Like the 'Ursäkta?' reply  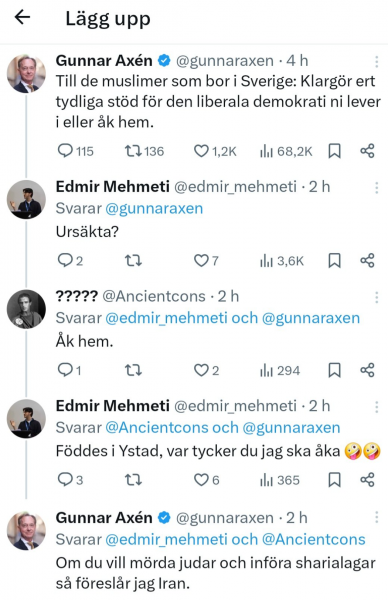click(206, 261)
